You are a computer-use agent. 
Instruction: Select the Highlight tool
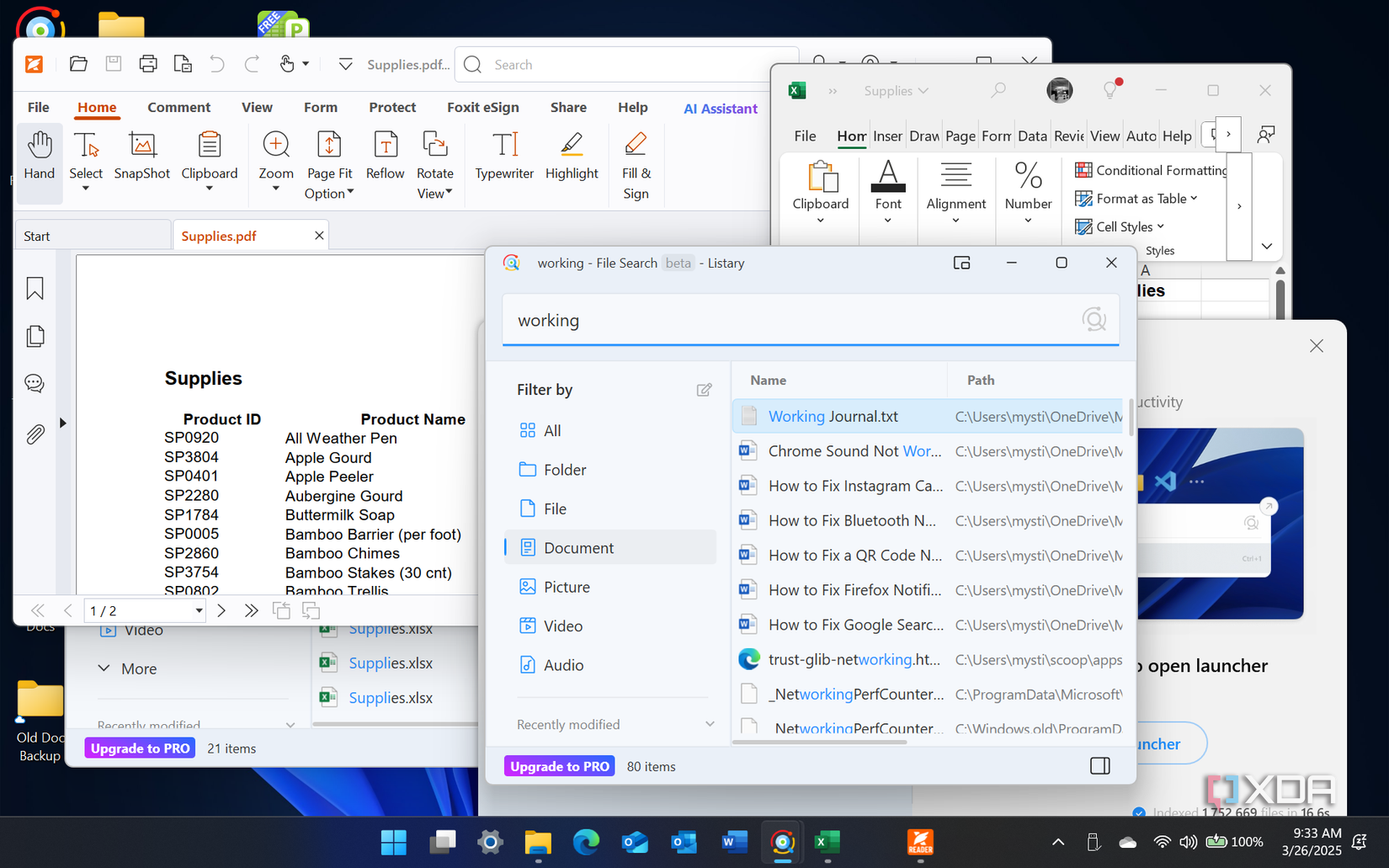pos(572,160)
